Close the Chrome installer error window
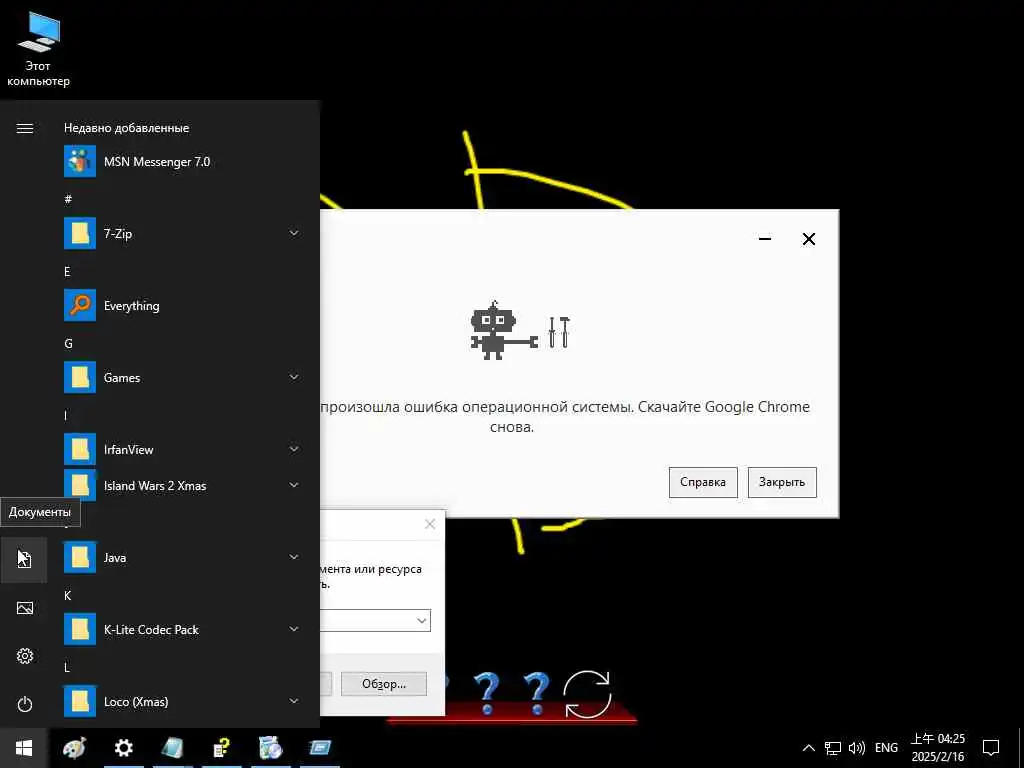The image size is (1024, 768). point(808,239)
